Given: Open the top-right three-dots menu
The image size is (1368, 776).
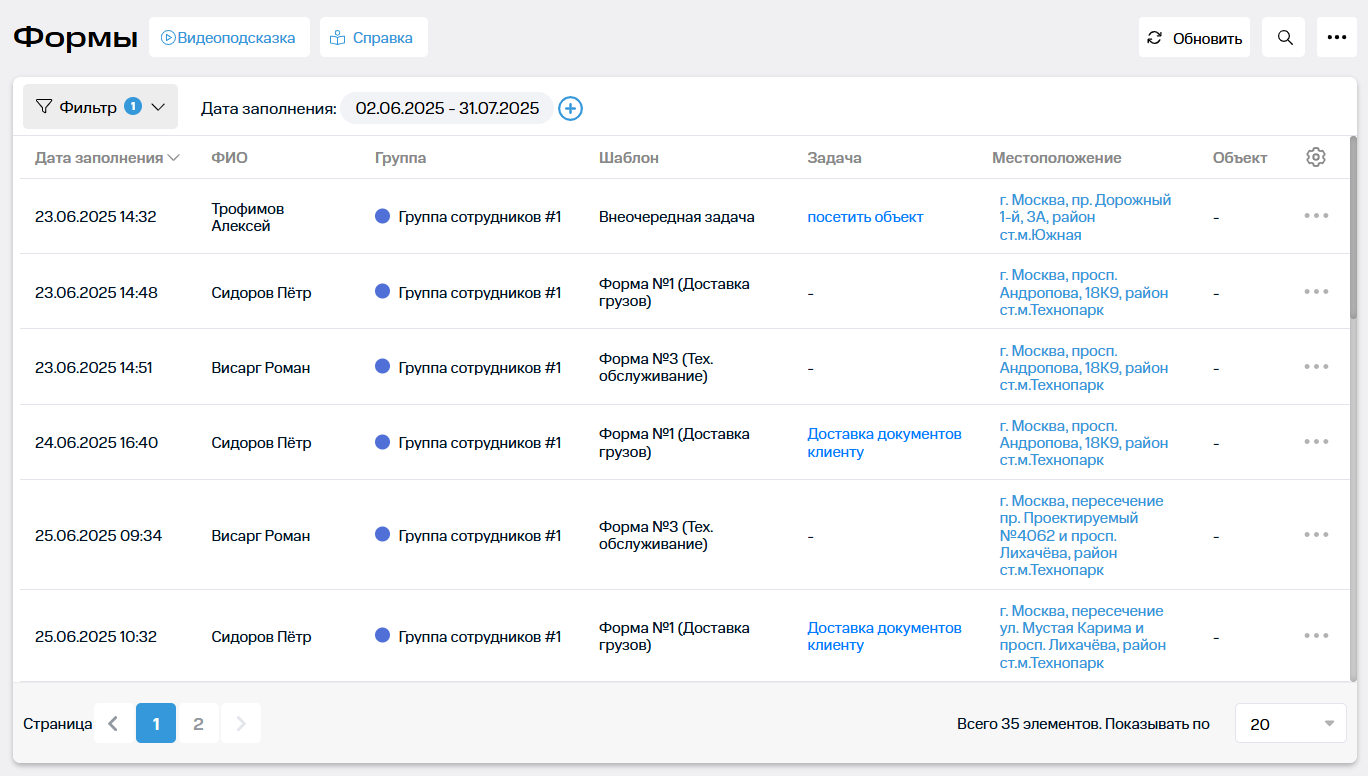Looking at the screenshot, I should pyautogui.click(x=1336, y=38).
